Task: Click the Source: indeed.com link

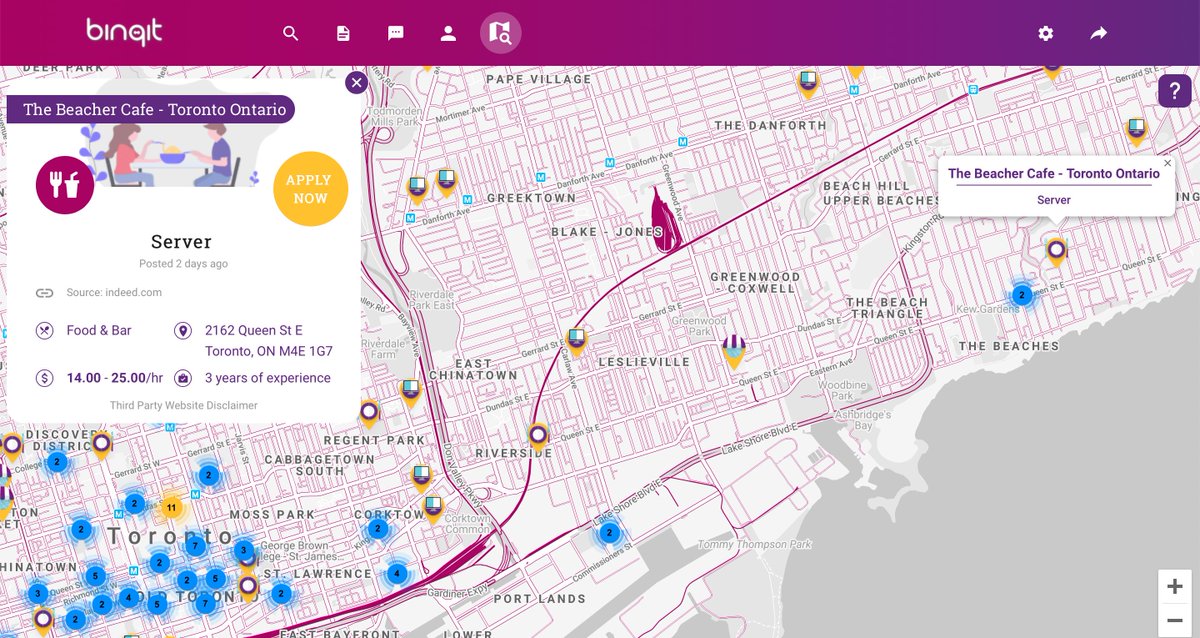Action: click(x=114, y=292)
